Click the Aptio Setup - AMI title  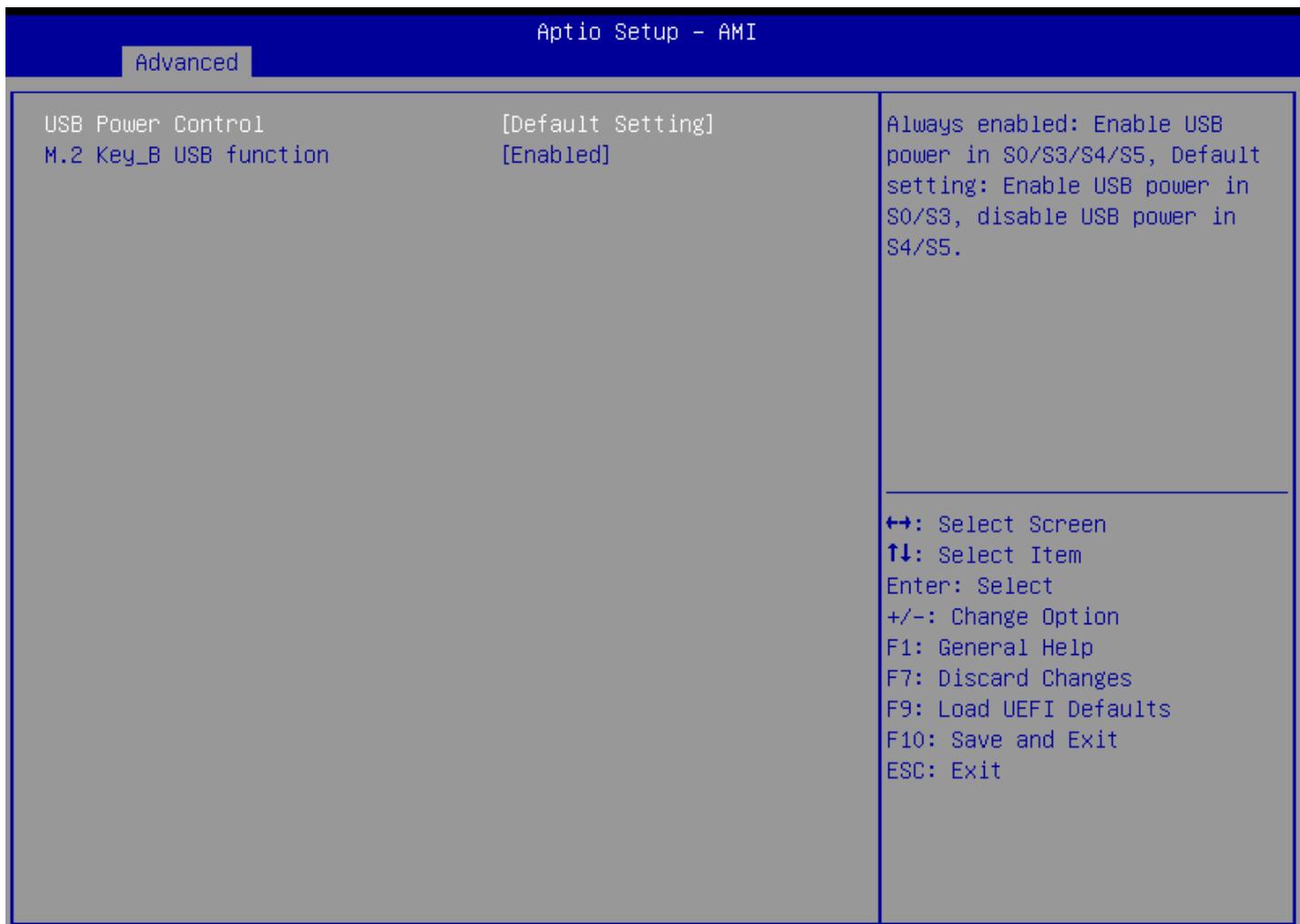tap(647, 32)
